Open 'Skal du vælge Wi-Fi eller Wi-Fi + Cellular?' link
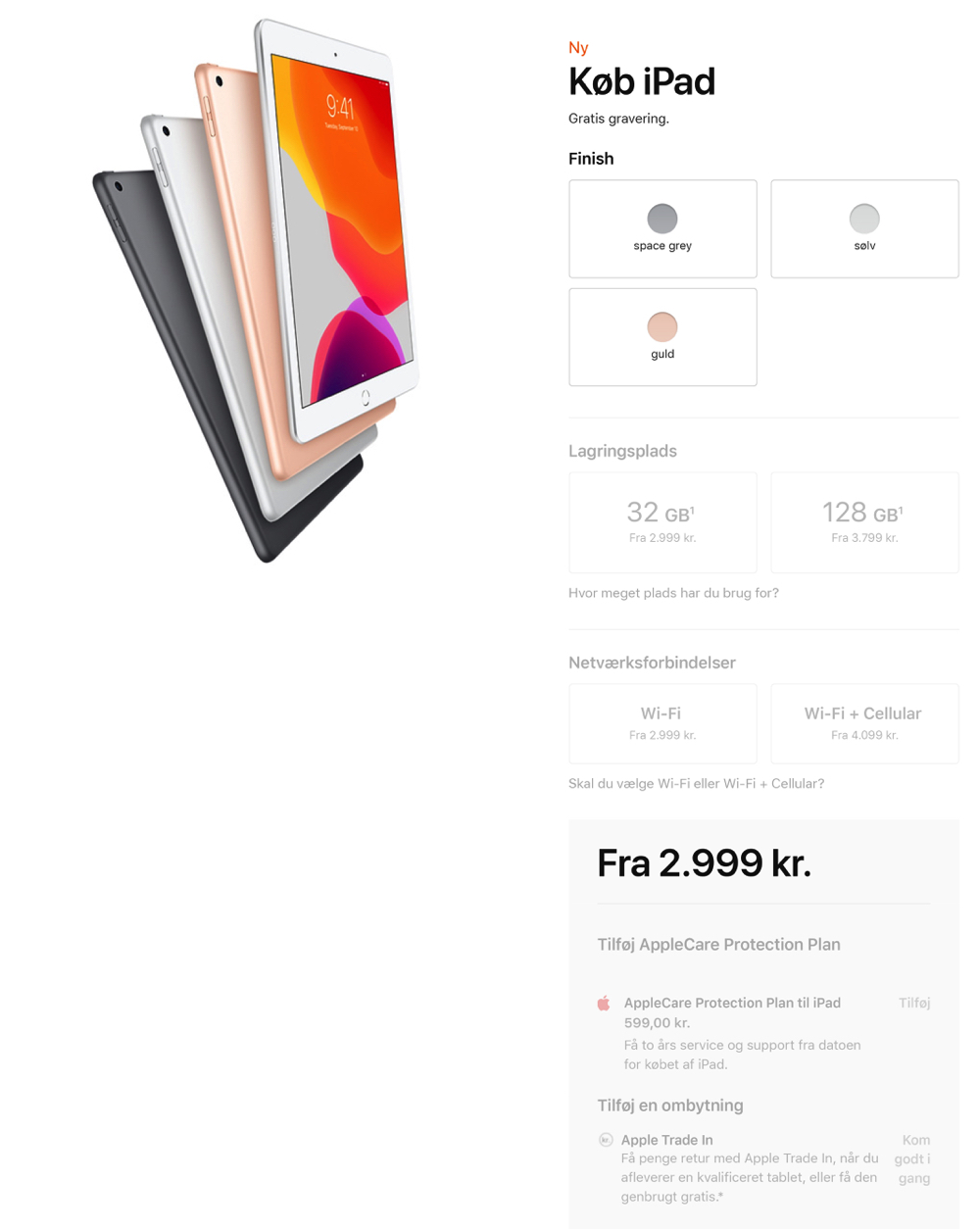This screenshot has width=980, height=1229. pos(696,783)
